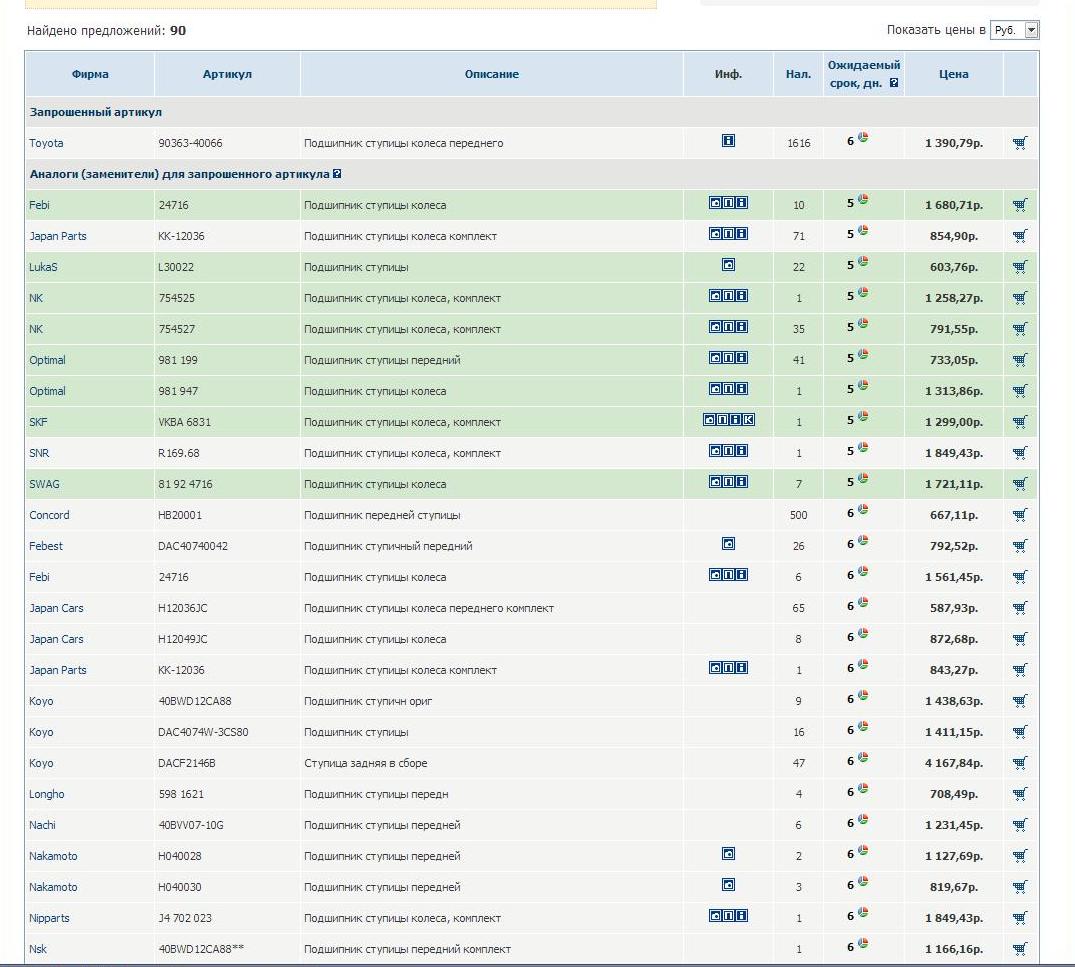The width and height of the screenshot is (1075, 967).
Task: Open the Longho brand link
Action: coord(47,794)
